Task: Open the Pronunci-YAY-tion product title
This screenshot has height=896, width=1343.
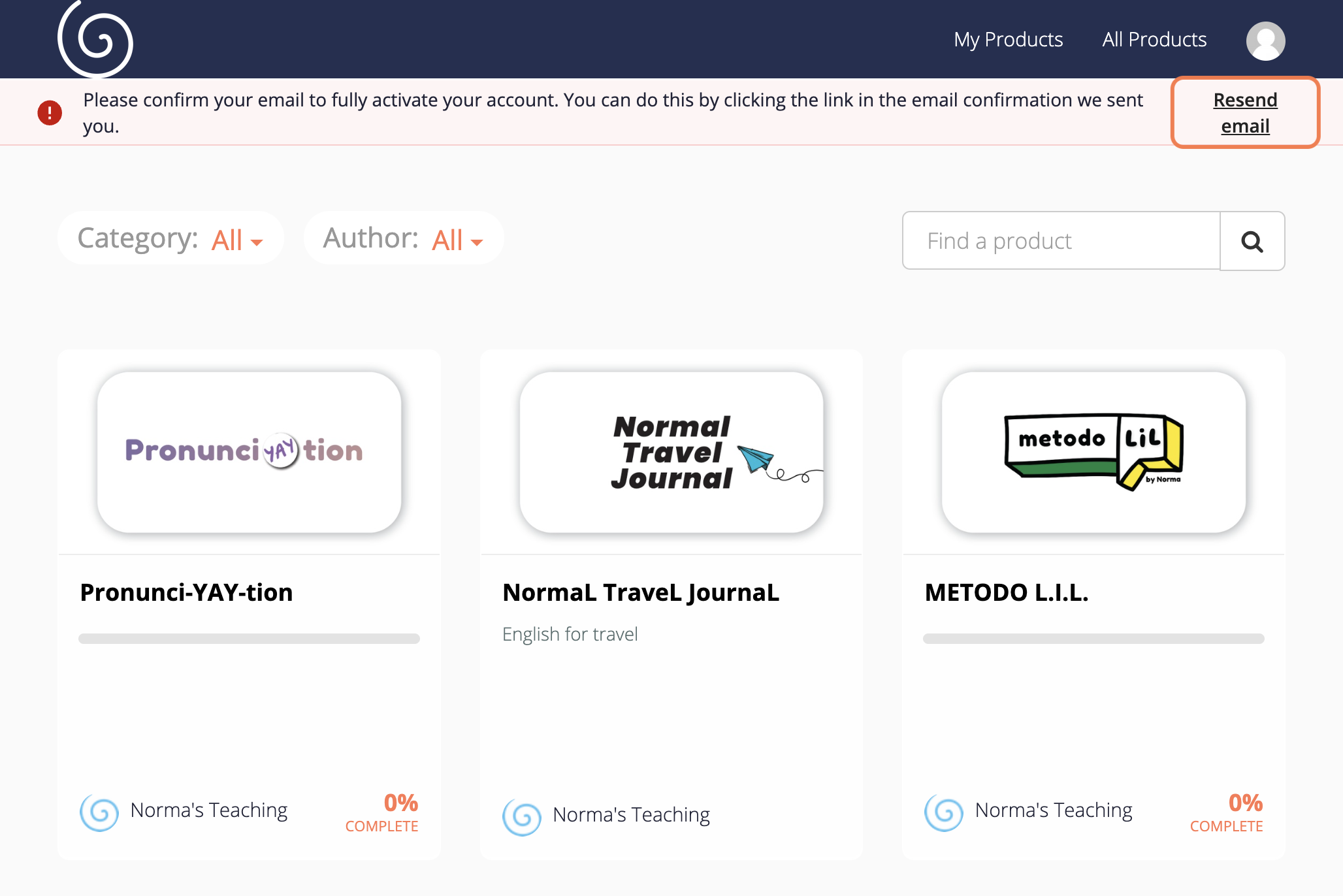Action: (186, 592)
